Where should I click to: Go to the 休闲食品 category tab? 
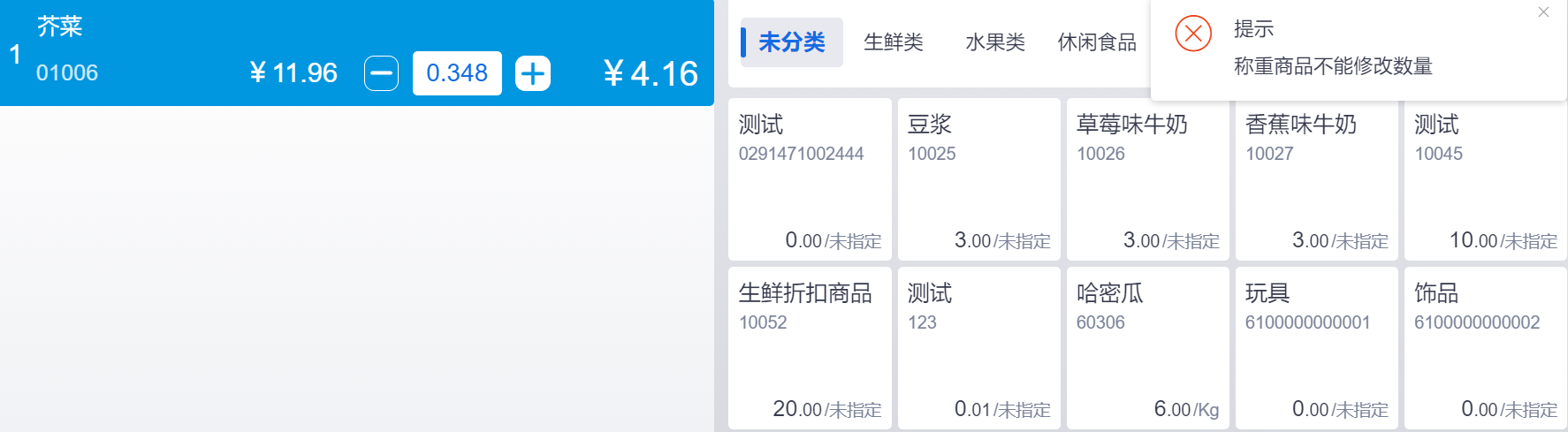1096,42
